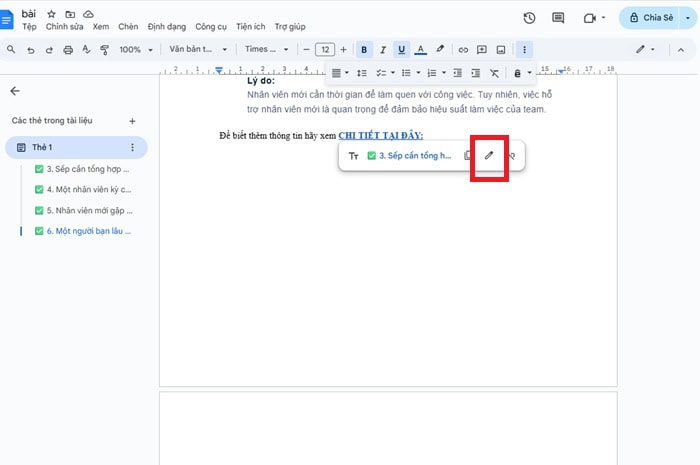The height and width of the screenshot is (465, 700).
Task: Open bulleted list style dropdown arrow
Action: click(x=418, y=73)
